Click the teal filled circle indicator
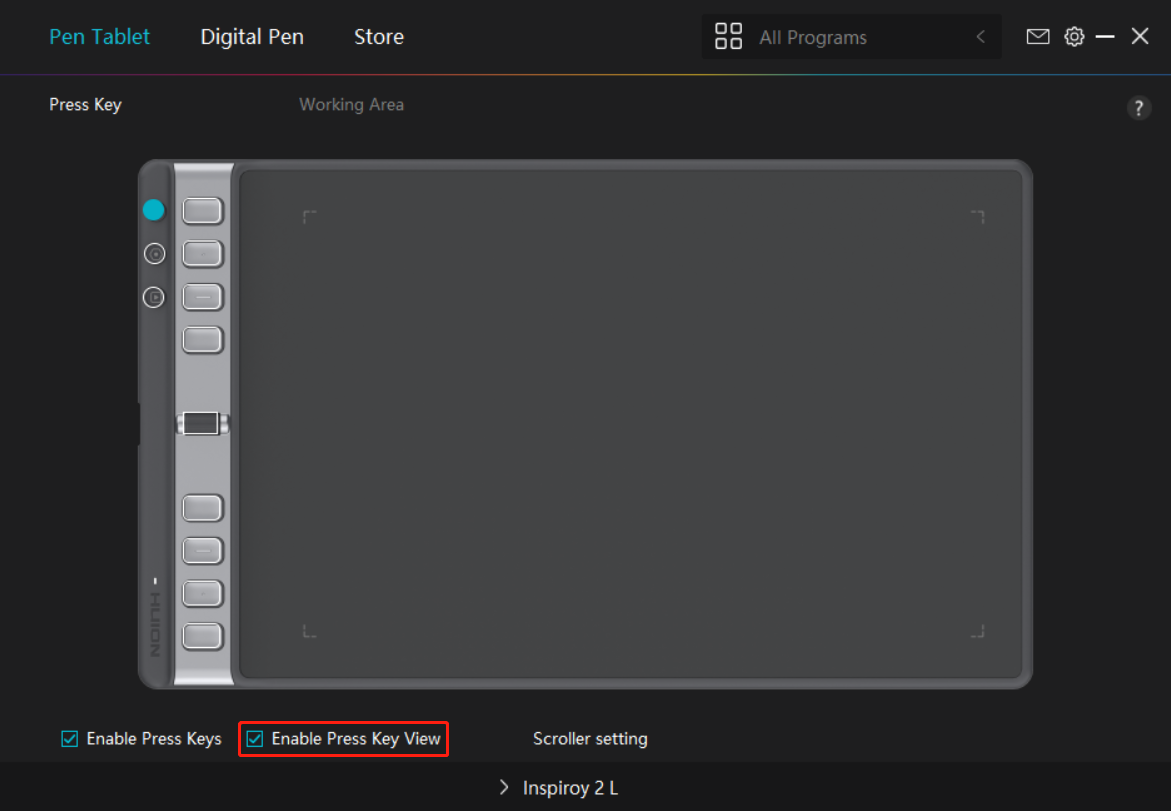1171x811 pixels. [153, 210]
